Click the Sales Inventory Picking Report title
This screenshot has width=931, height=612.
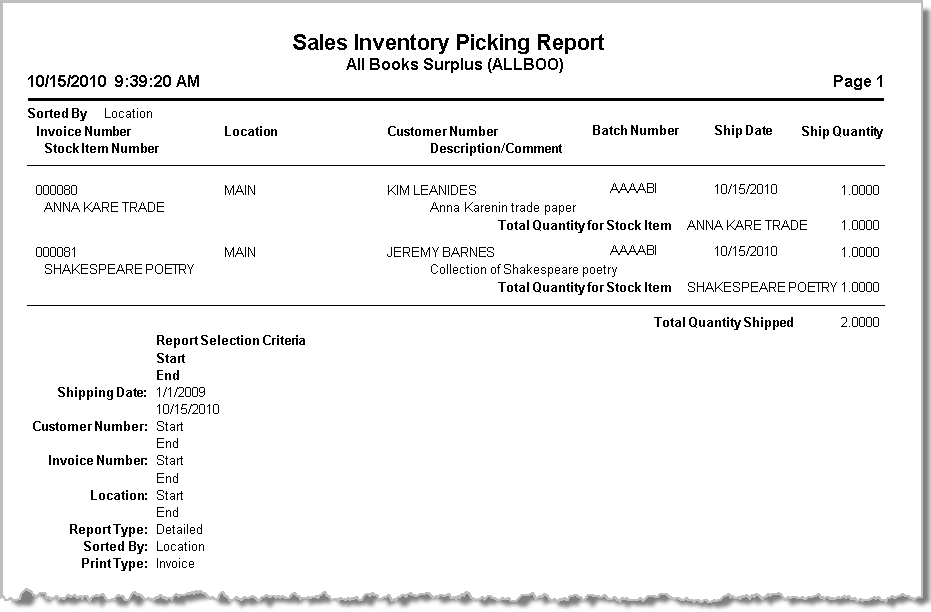coord(448,42)
